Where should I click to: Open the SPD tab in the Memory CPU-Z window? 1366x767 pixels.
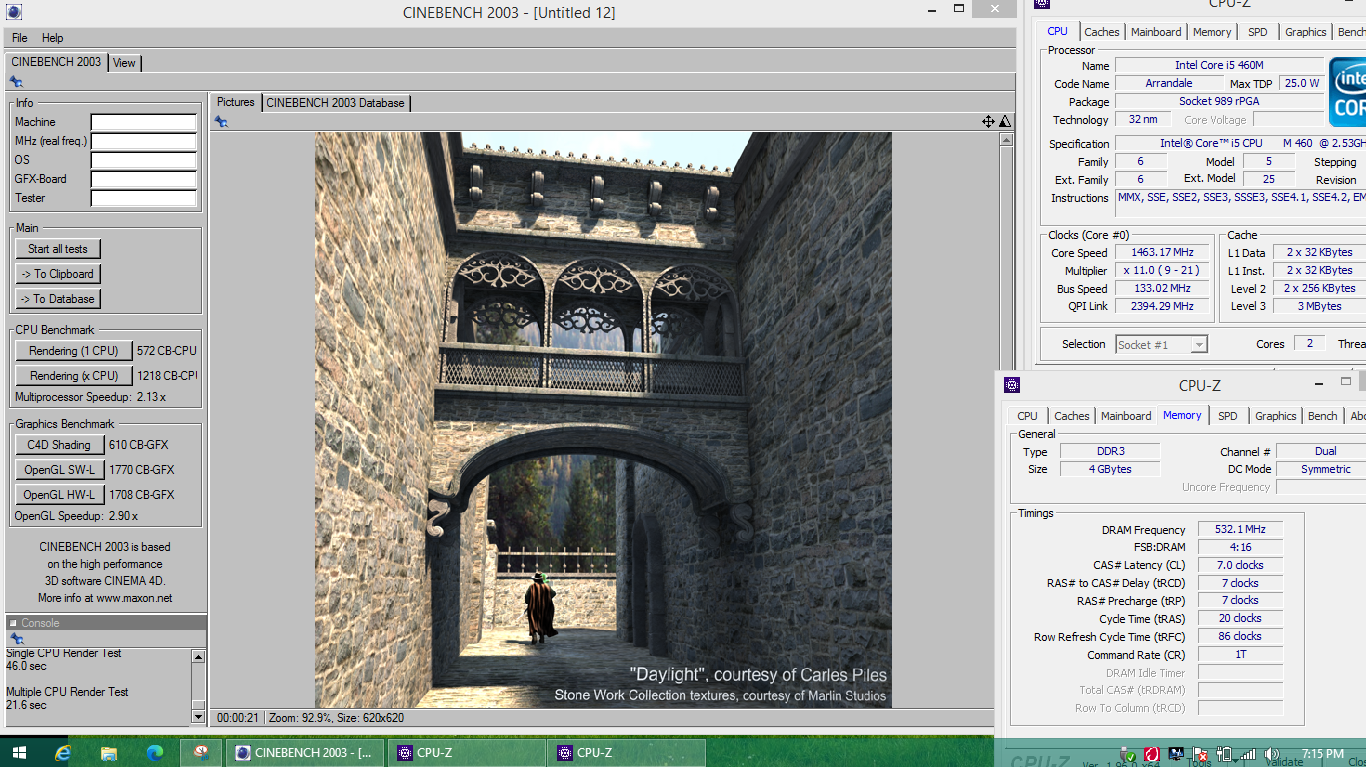coord(1227,416)
